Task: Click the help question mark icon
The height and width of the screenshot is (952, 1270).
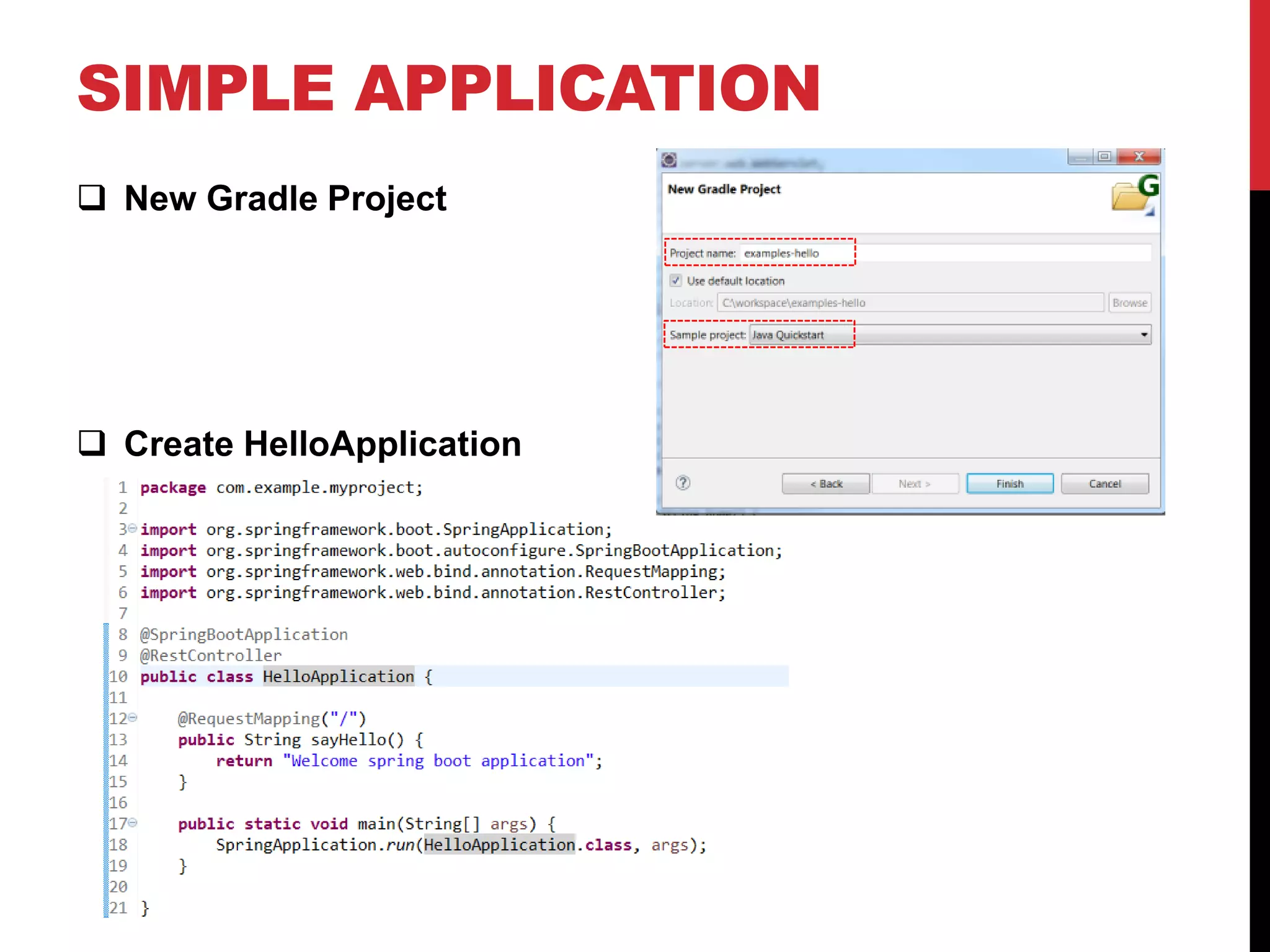Action: [x=683, y=483]
